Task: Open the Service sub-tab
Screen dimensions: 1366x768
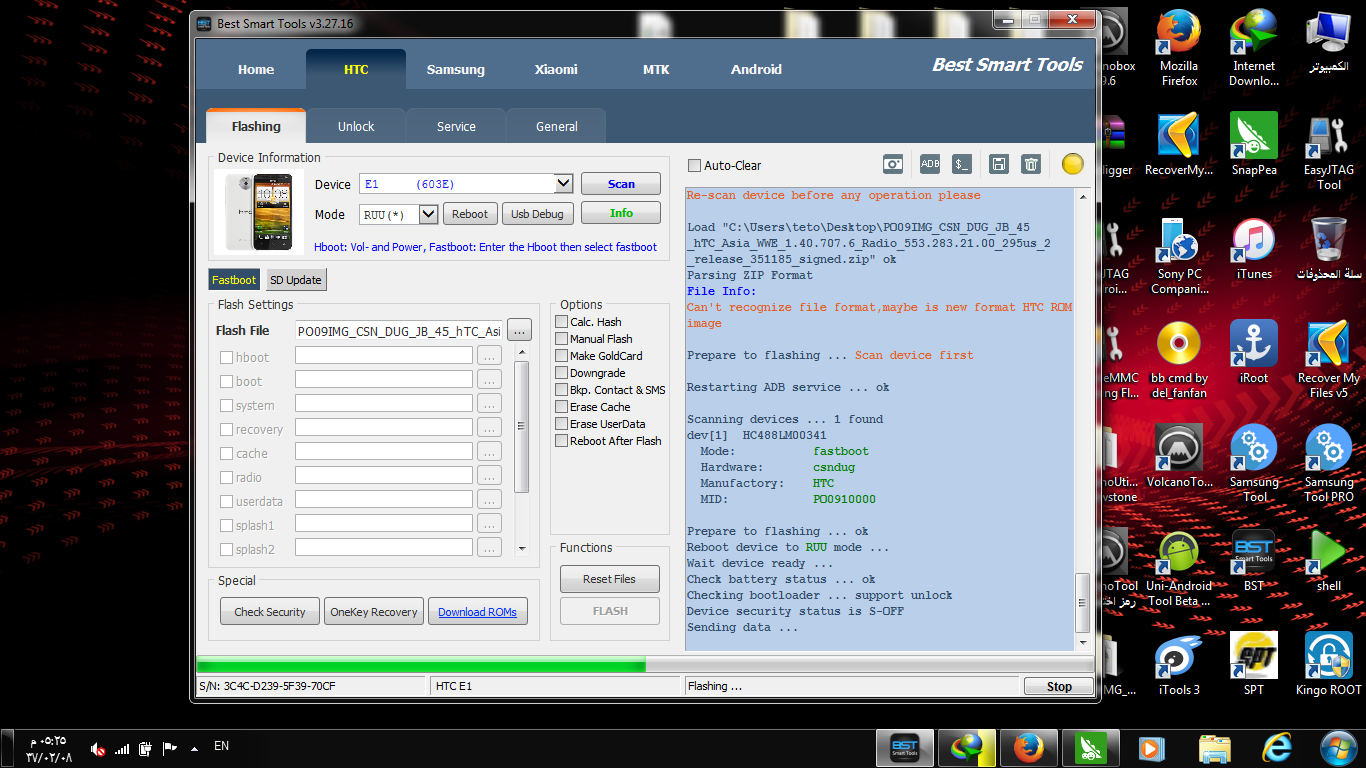Action: [x=456, y=127]
